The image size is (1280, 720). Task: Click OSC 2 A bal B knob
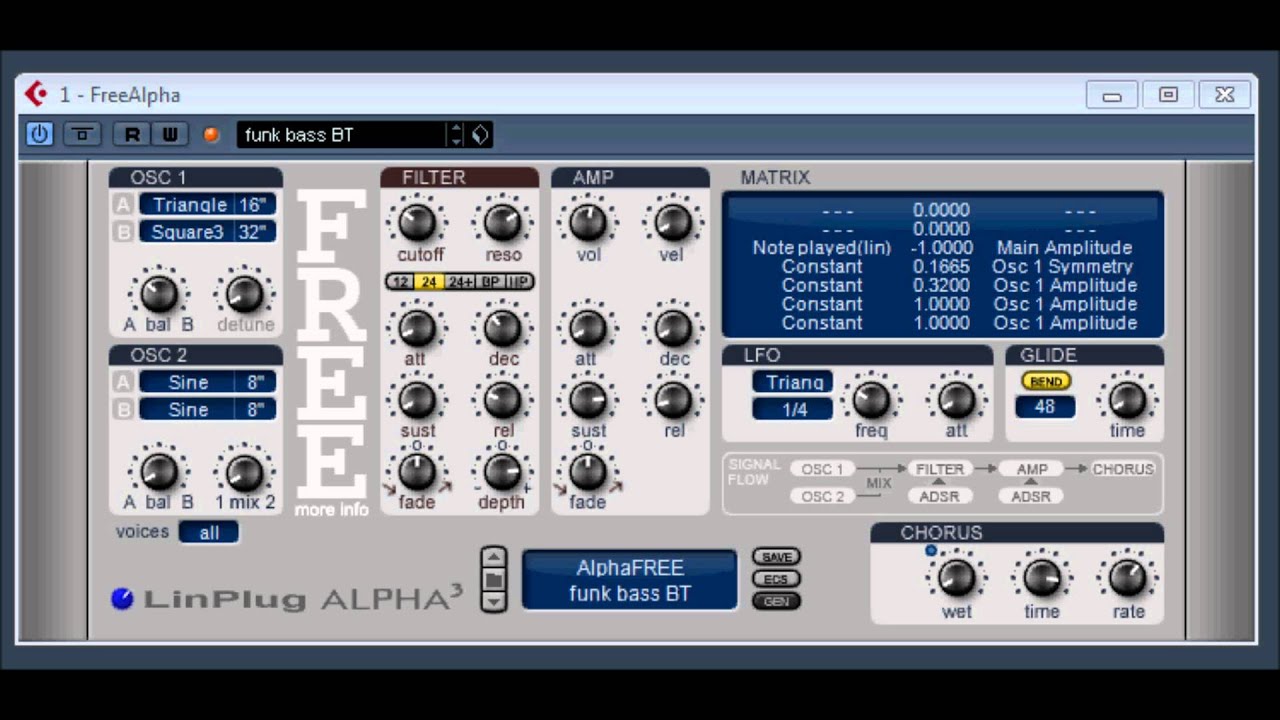click(158, 471)
